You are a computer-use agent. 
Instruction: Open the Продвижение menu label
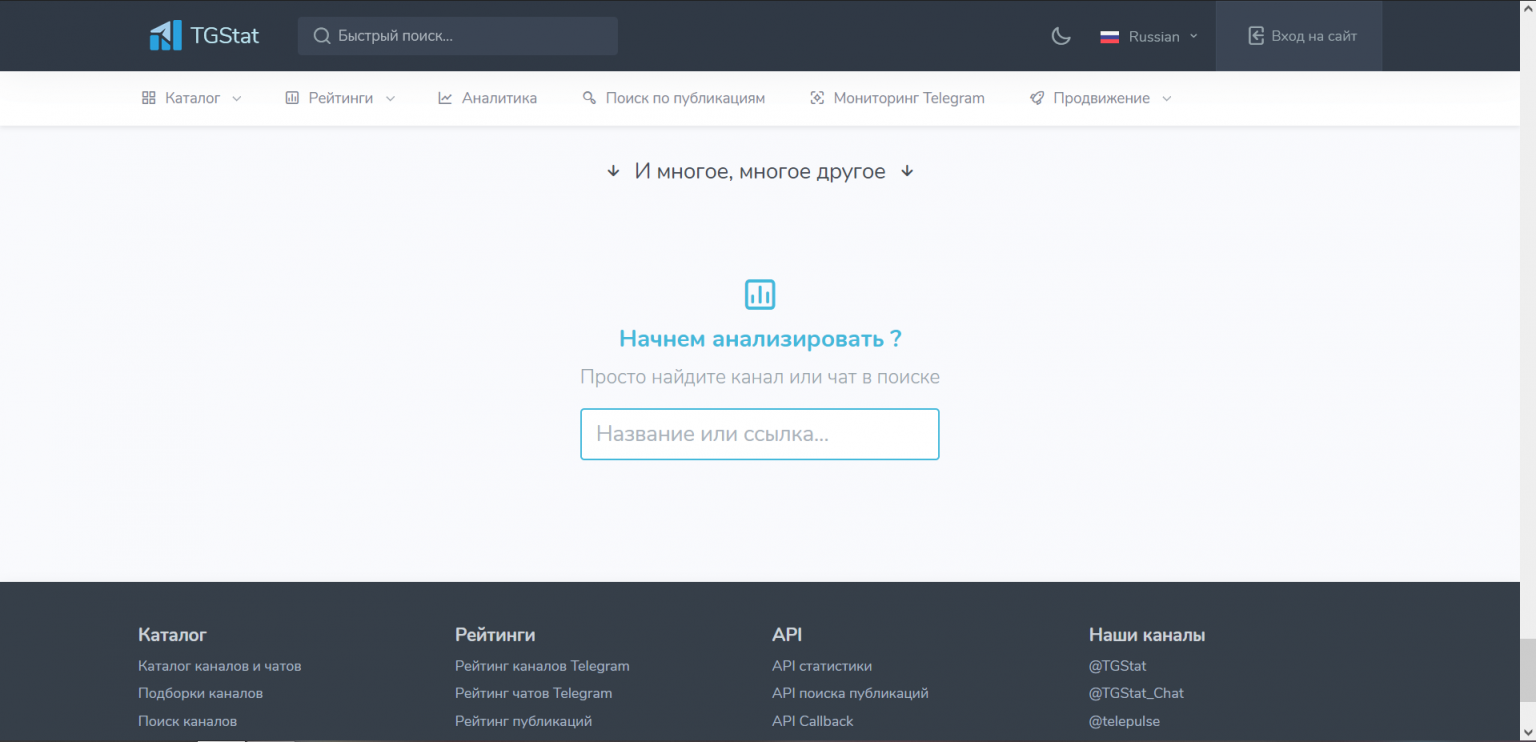[1101, 98]
